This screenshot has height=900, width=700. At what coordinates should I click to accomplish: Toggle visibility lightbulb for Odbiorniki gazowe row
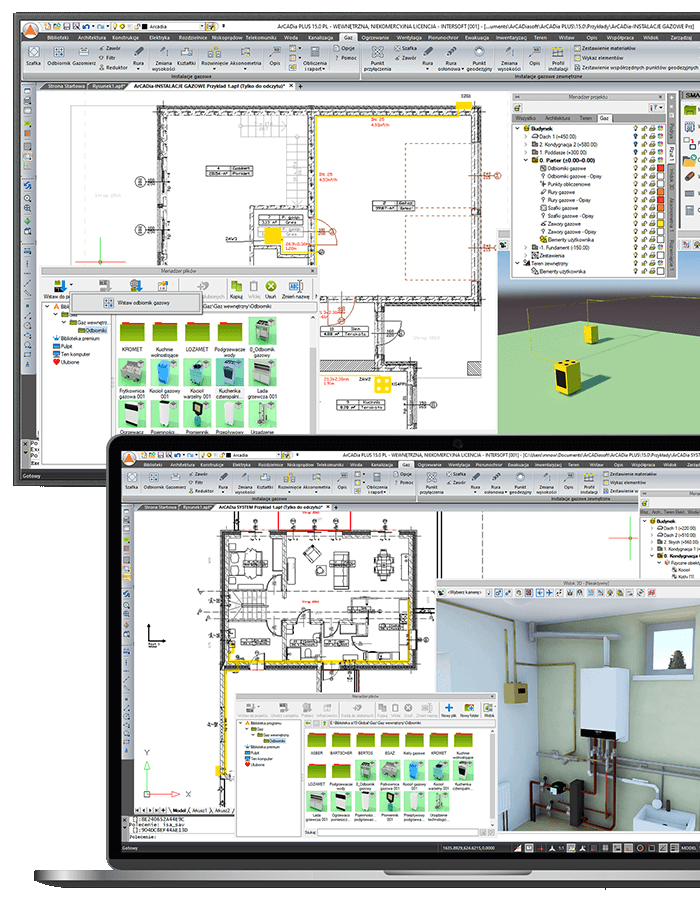(x=635, y=168)
